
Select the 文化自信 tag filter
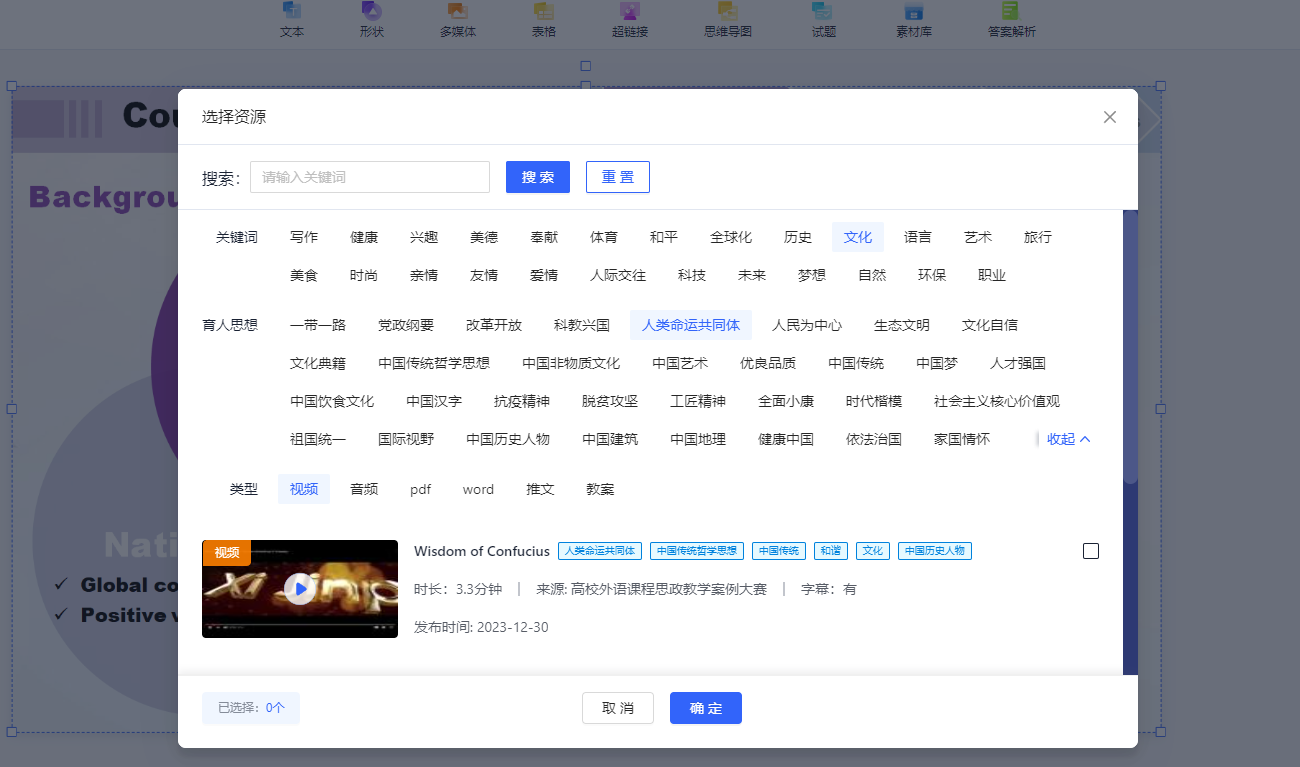click(x=990, y=325)
